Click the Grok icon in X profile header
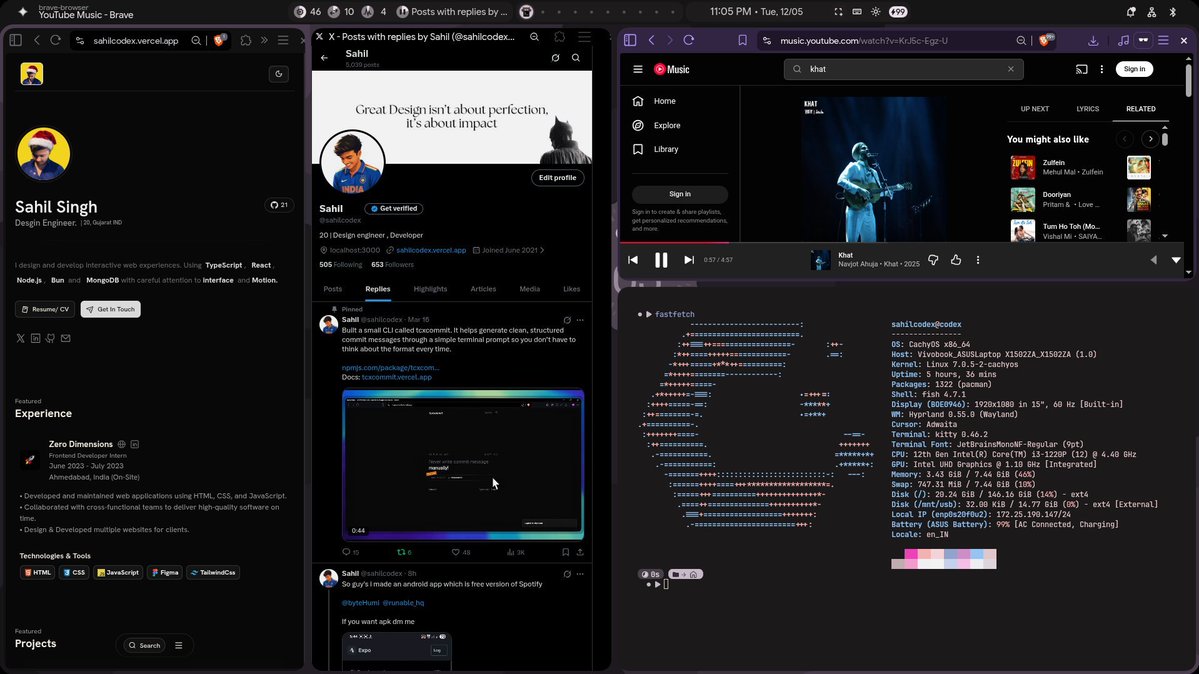 coord(556,57)
